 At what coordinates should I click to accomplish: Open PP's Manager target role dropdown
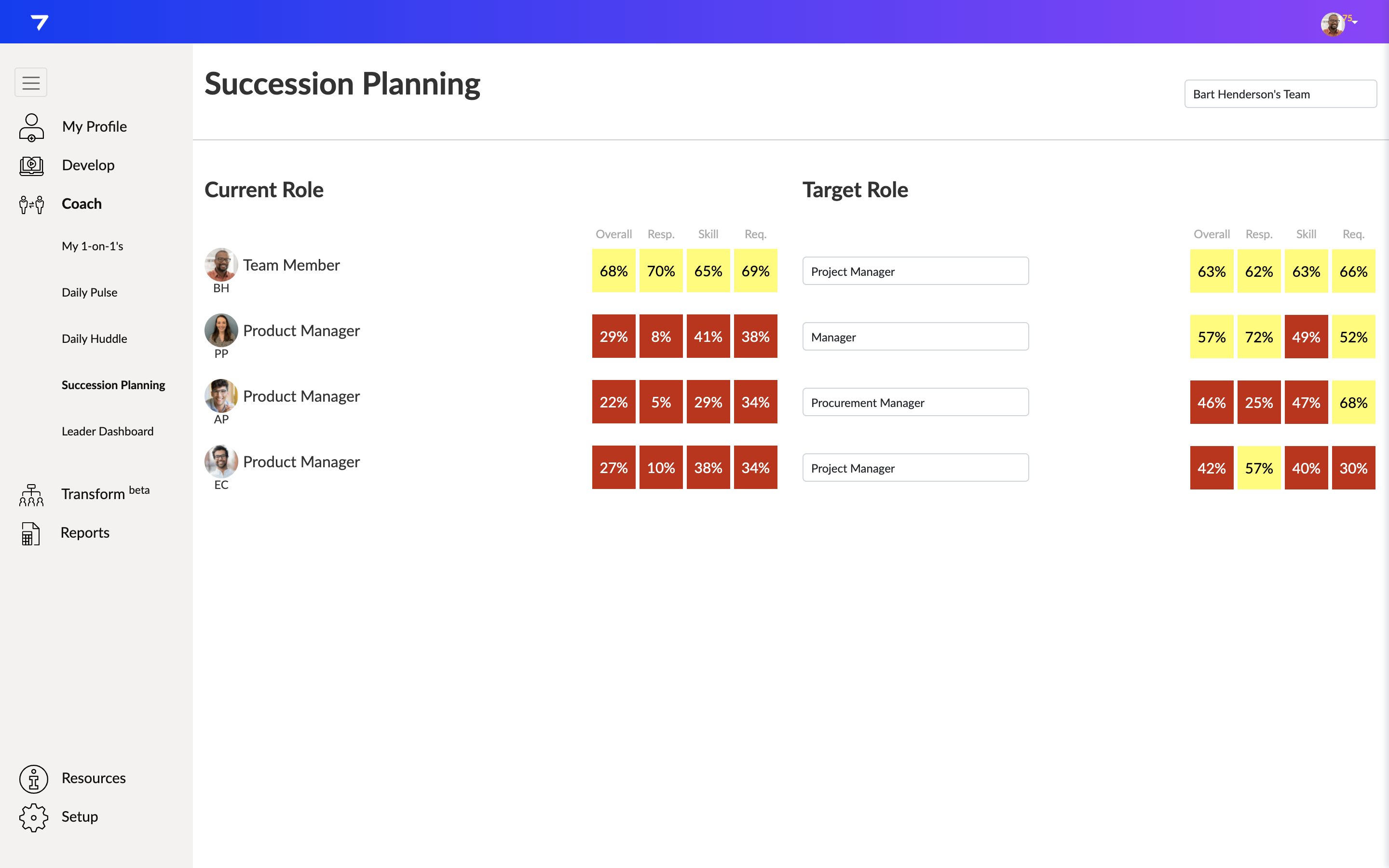tap(915, 337)
